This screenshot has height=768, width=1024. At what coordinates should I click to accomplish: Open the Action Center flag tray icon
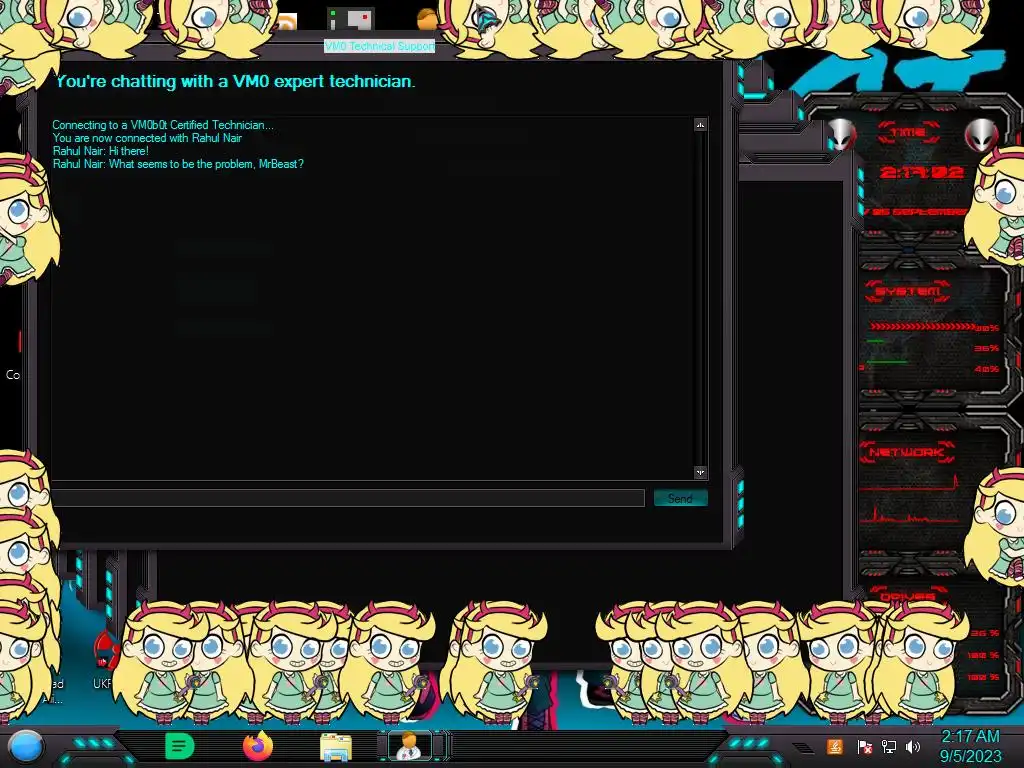[865, 747]
